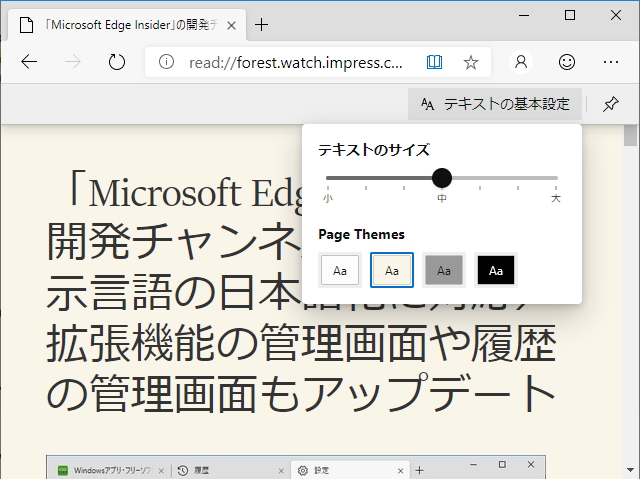Open the user profile icon
Viewport: 640px width, 479px height.
click(x=521, y=62)
